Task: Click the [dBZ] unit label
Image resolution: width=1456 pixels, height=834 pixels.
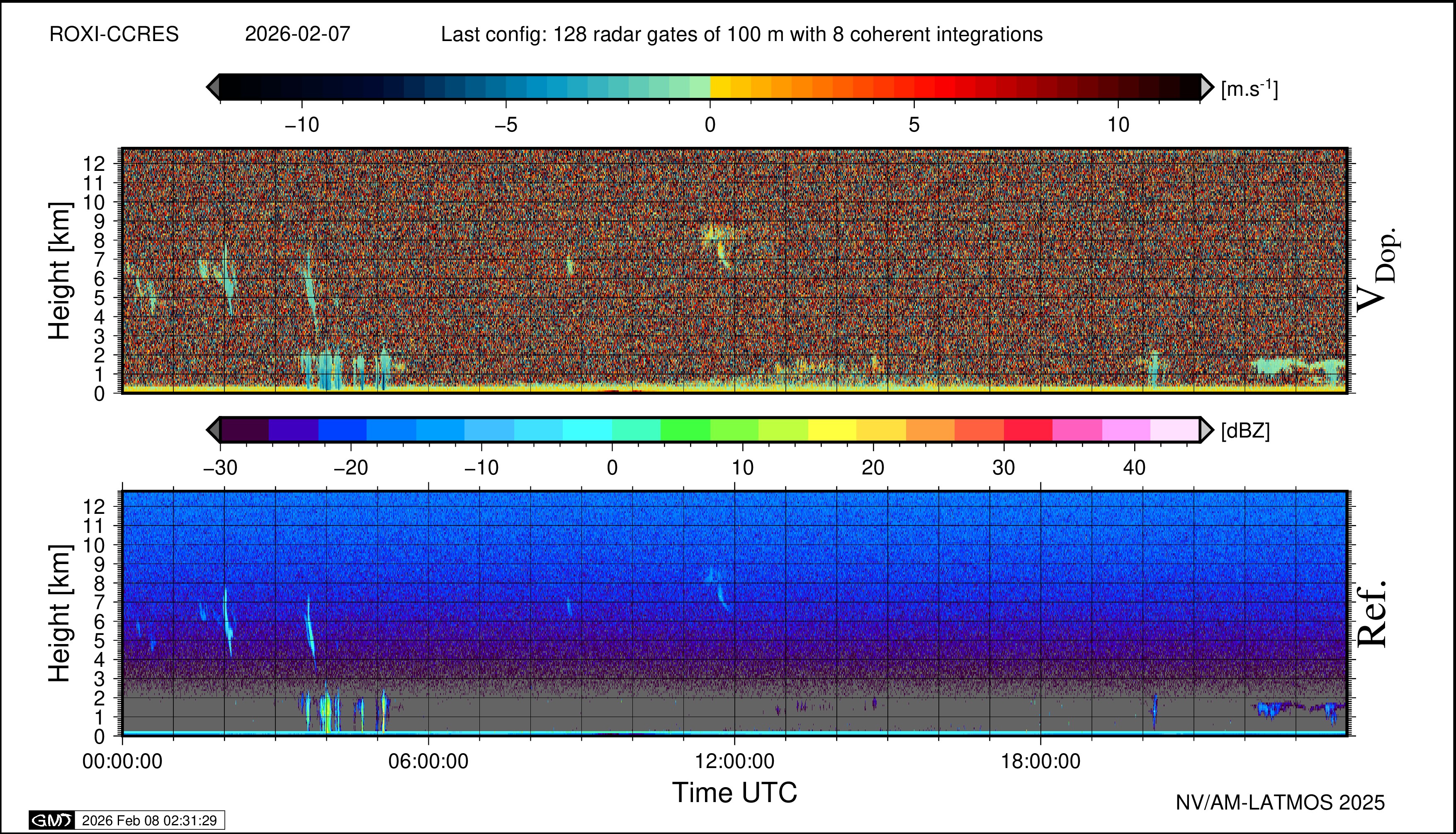Action: tap(1245, 431)
